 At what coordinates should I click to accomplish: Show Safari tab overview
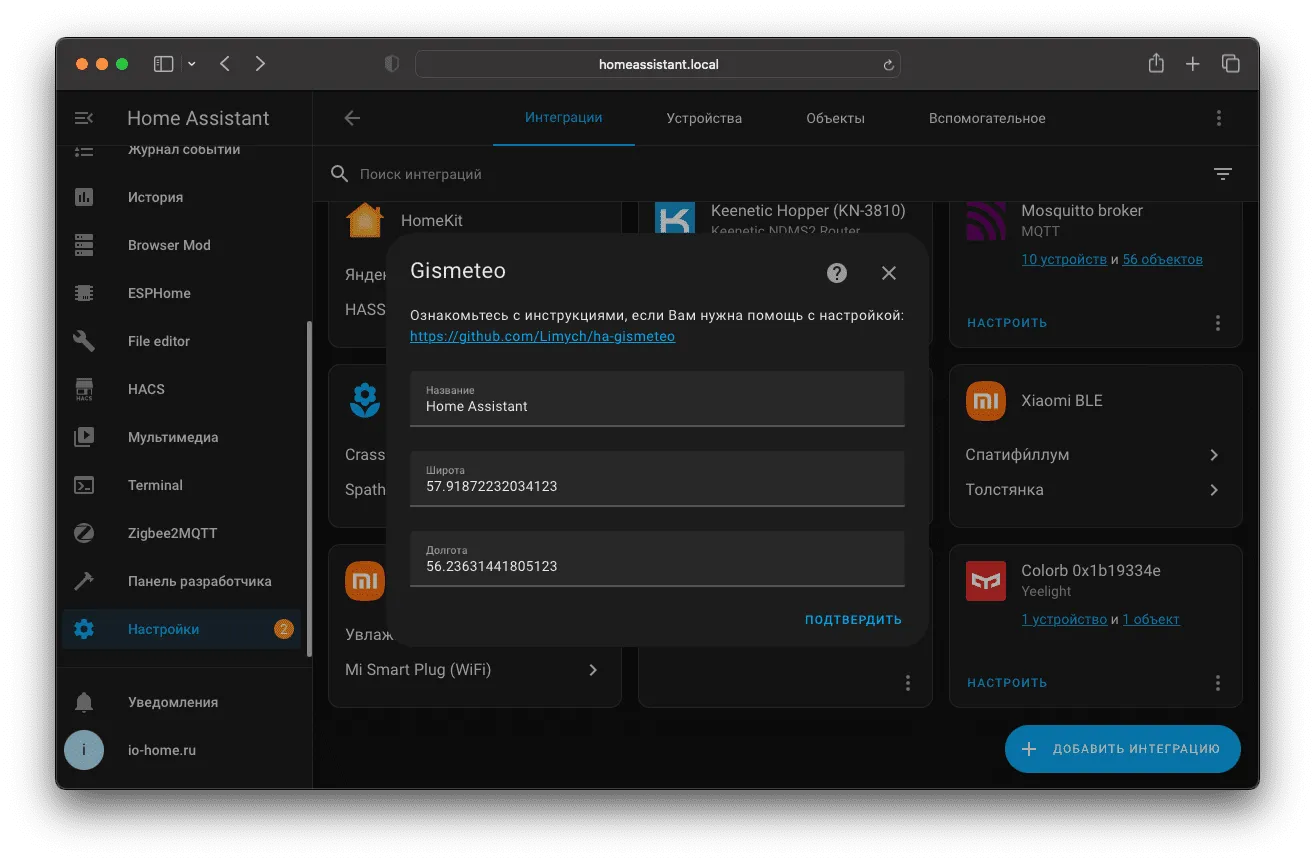(x=1231, y=64)
